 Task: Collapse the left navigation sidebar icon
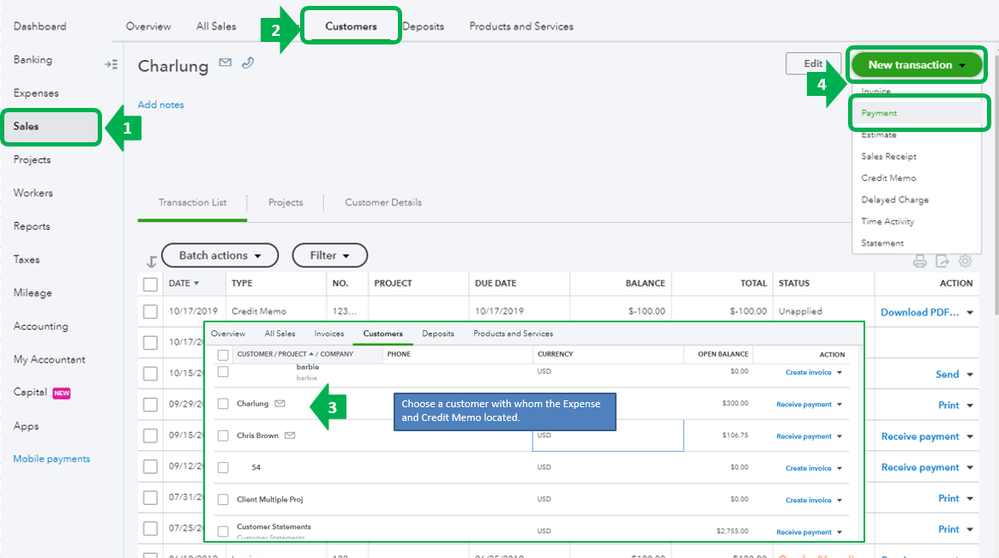click(x=111, y=64)
